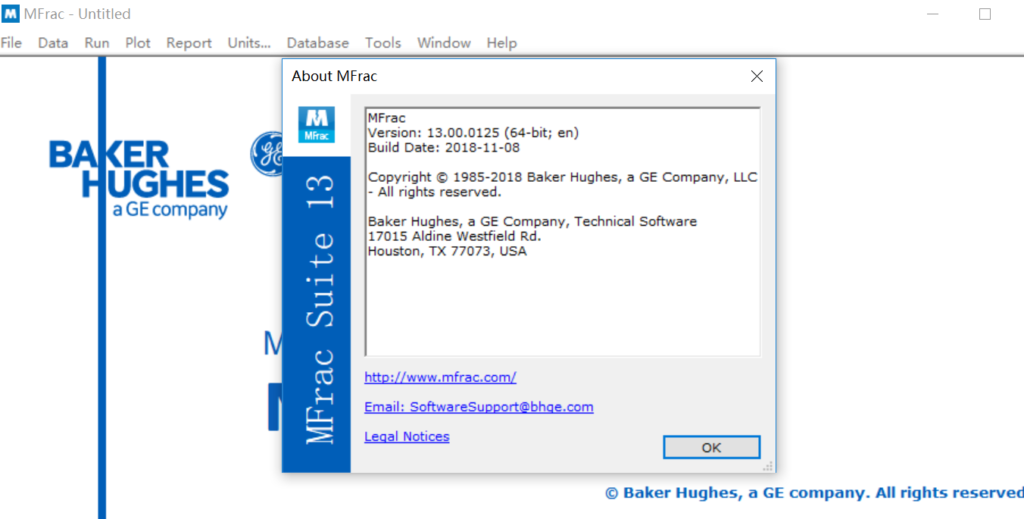The width and height of the screenshot is (1024, 519).
Task: Open the Tools menu
Action: point(383,43)
